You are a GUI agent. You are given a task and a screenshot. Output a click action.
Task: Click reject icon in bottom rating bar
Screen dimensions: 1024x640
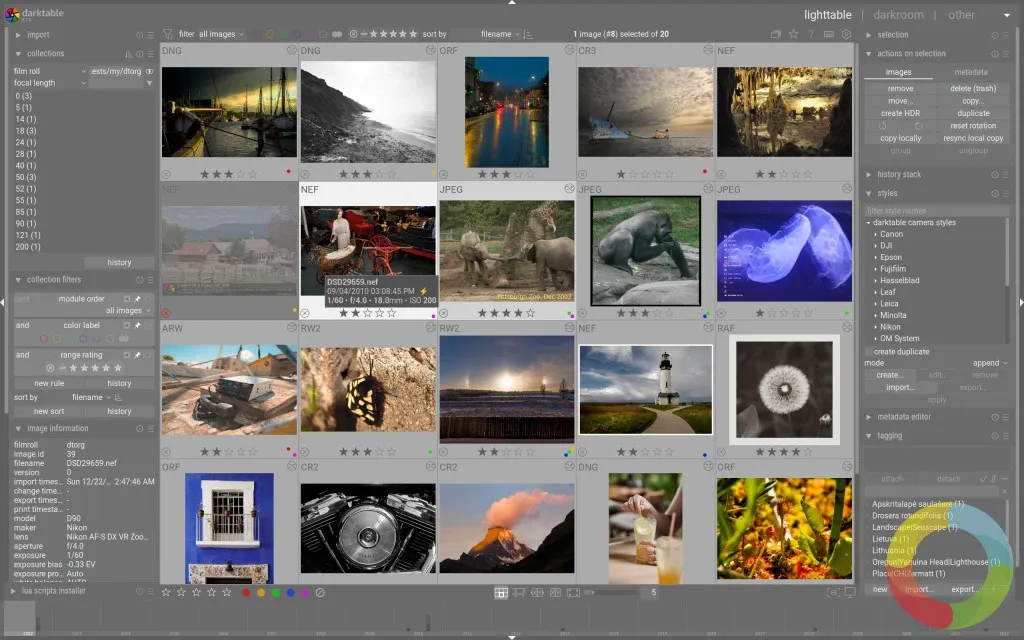pyautogui.click(x=320, y=592)
